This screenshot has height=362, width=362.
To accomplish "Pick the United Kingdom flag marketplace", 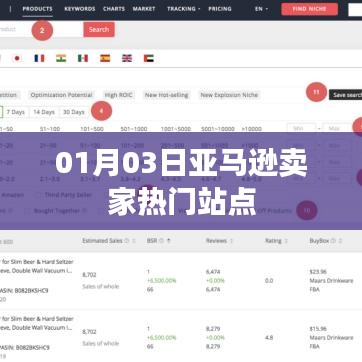I will (x=127, y=58).
